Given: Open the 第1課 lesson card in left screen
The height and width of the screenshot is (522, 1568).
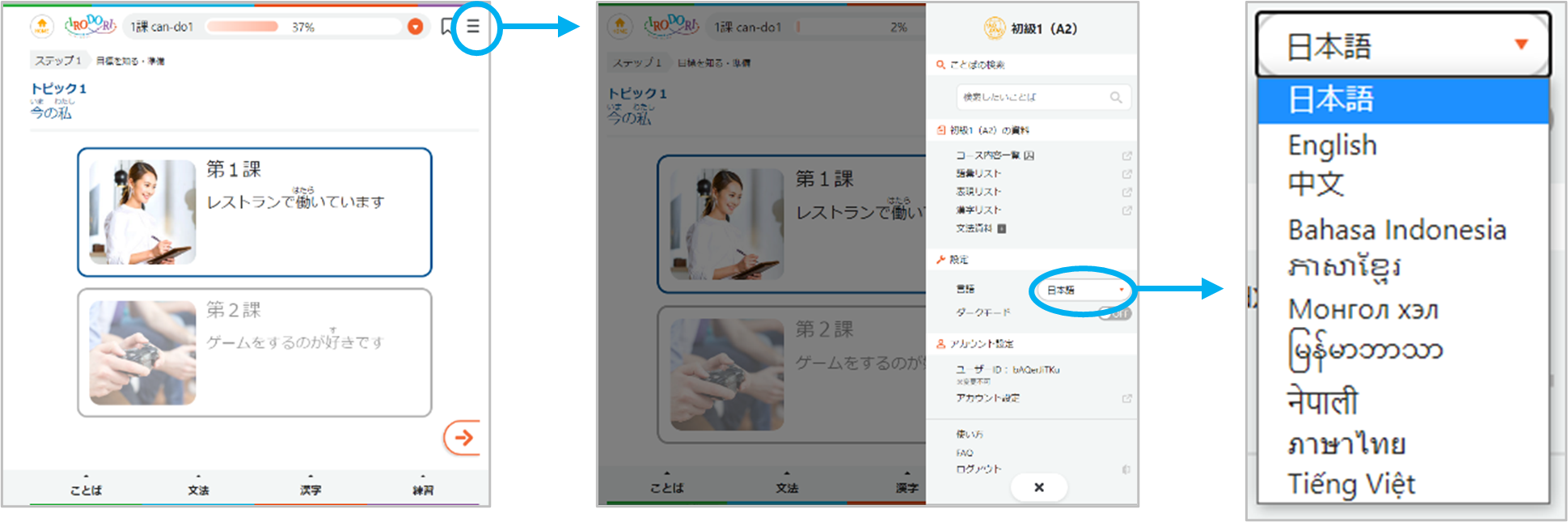Looking at the screenshot, I should click(x=255, y=212).
